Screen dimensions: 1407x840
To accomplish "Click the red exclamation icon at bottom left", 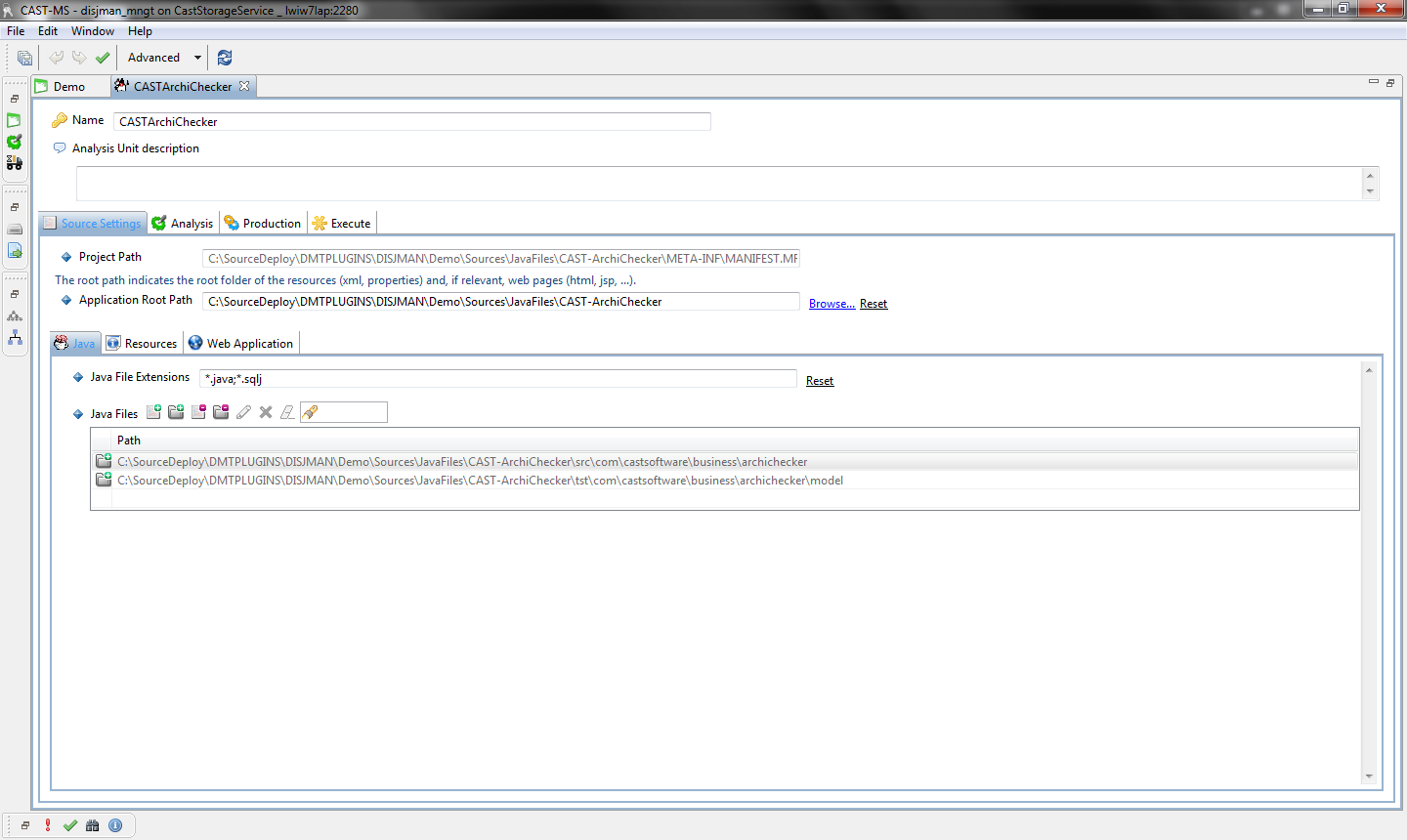I will point(48,825).
